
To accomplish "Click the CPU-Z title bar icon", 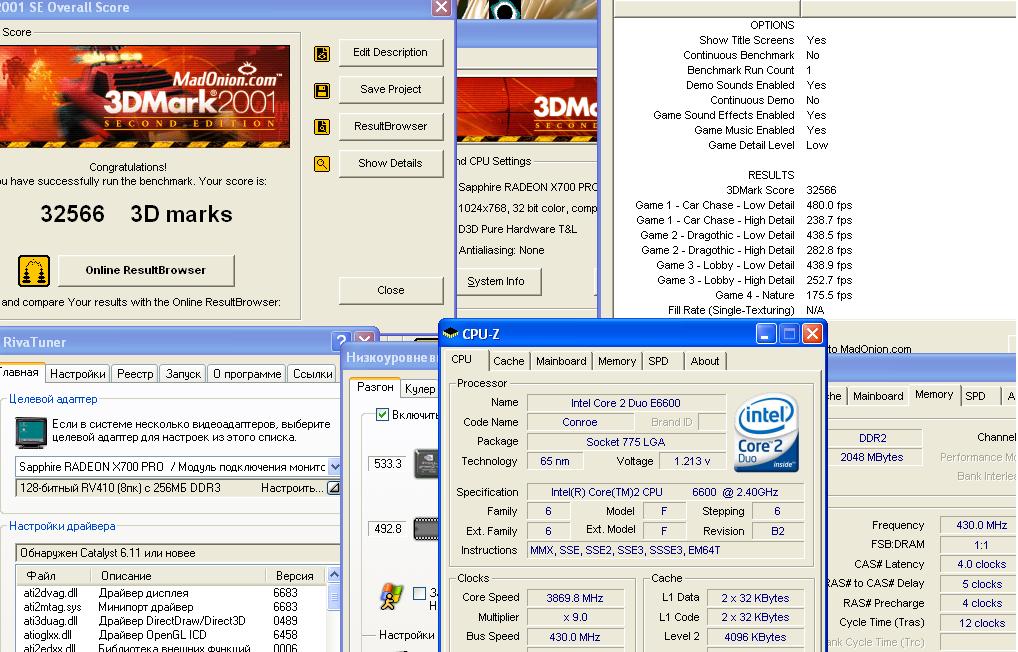I will (450, 334).
